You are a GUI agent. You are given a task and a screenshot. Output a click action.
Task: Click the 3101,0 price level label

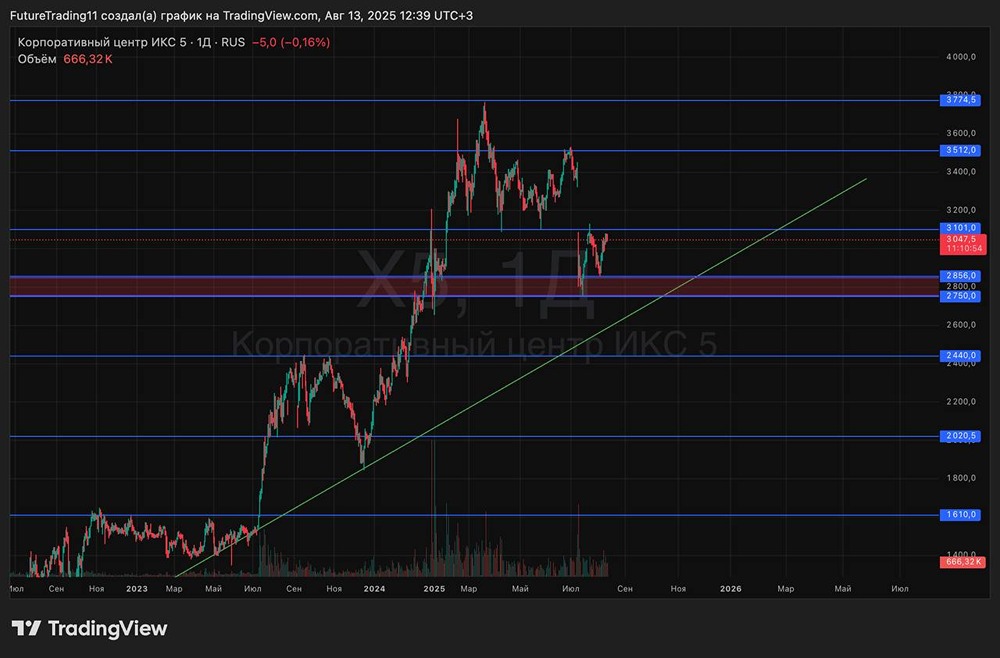pyautogui.click(x=960, y=228)
